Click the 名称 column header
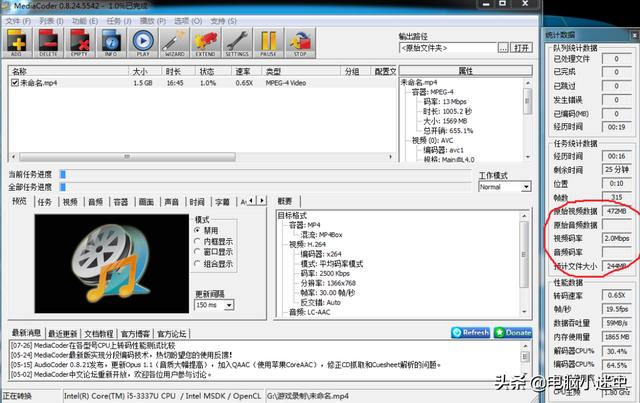Viewport: 640px width, 403px height. tap(68, 71)
